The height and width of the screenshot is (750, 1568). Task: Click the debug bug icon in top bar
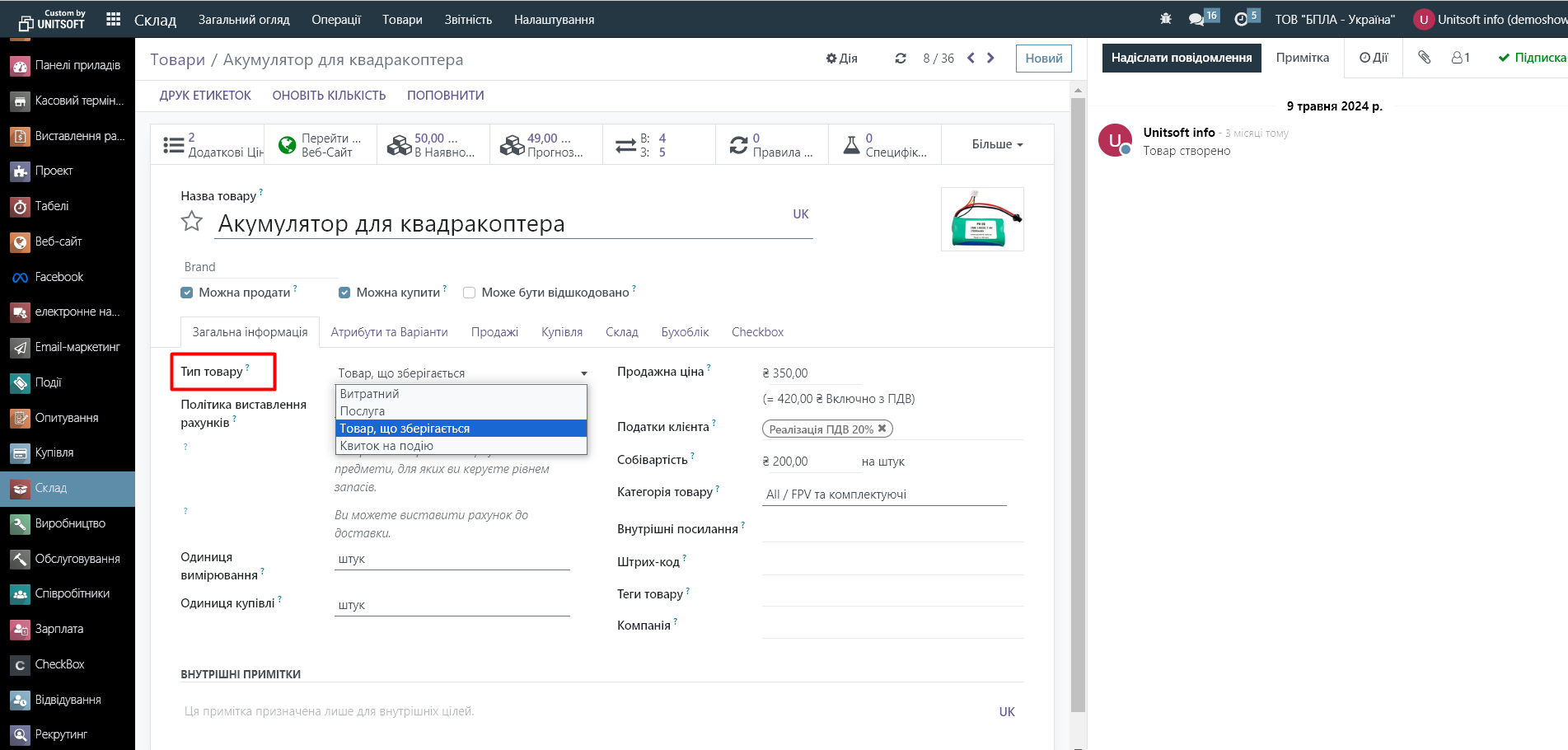click(1165, 19)
